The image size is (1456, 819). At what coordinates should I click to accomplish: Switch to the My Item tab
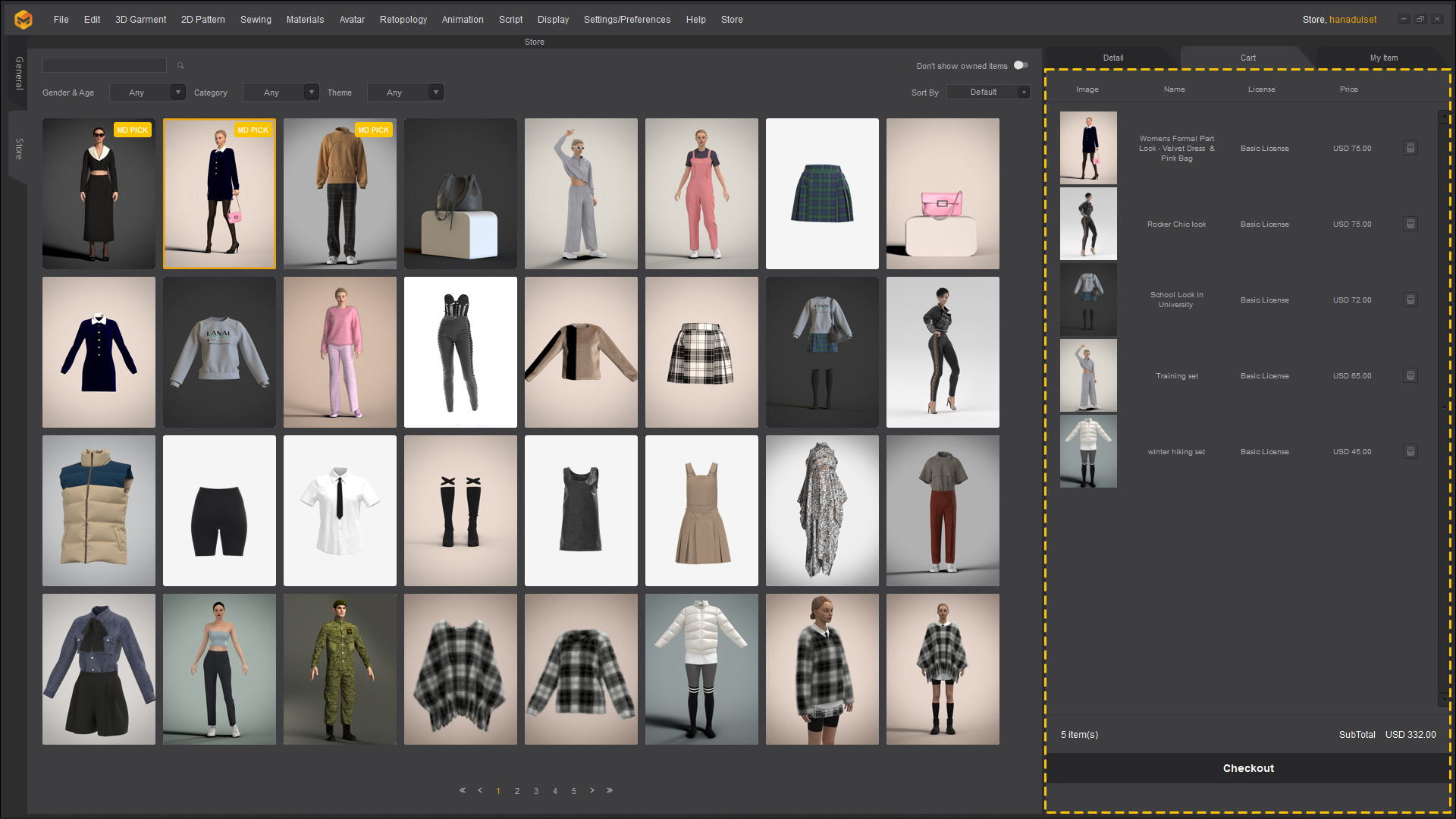tap(1383, 58)
